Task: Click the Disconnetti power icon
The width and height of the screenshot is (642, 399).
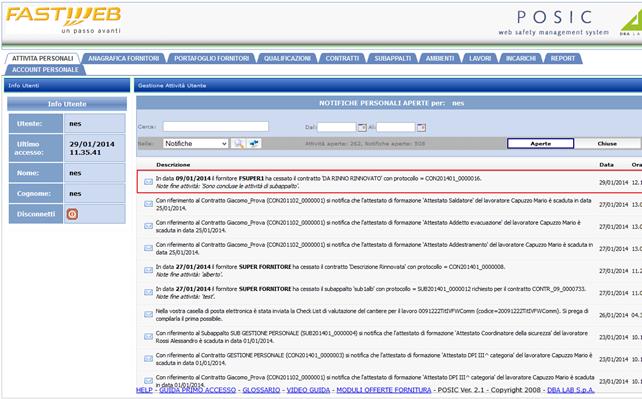Action: point(72,214)
